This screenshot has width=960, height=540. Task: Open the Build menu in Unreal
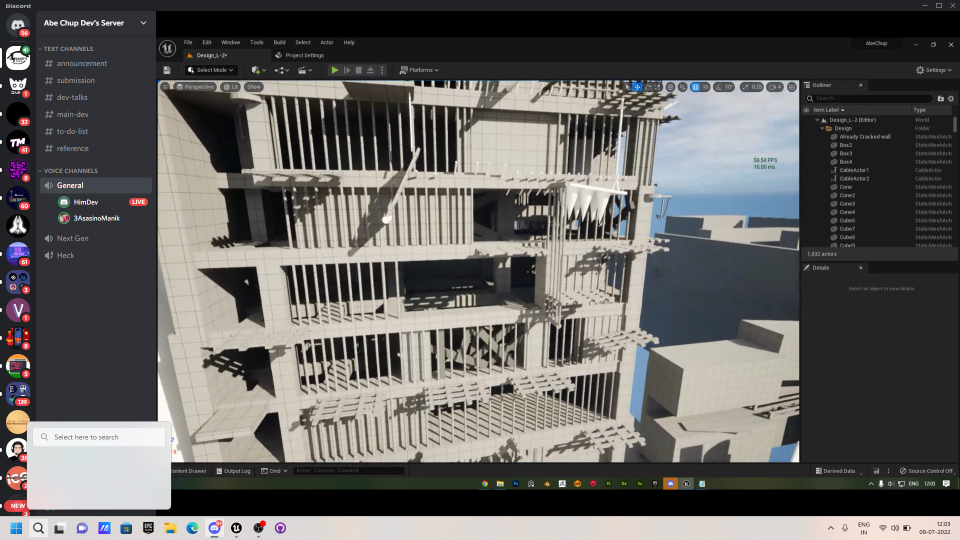[x=279, y=42]
